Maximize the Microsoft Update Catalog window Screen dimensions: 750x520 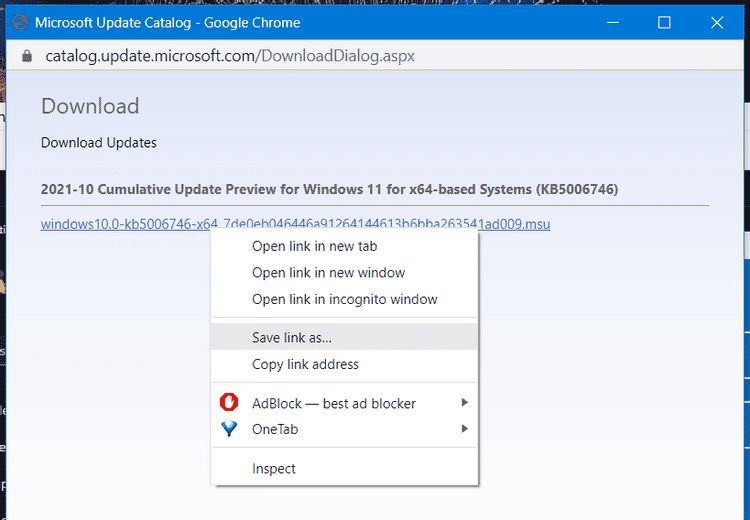pyautogui.click(x=664, y=22)
